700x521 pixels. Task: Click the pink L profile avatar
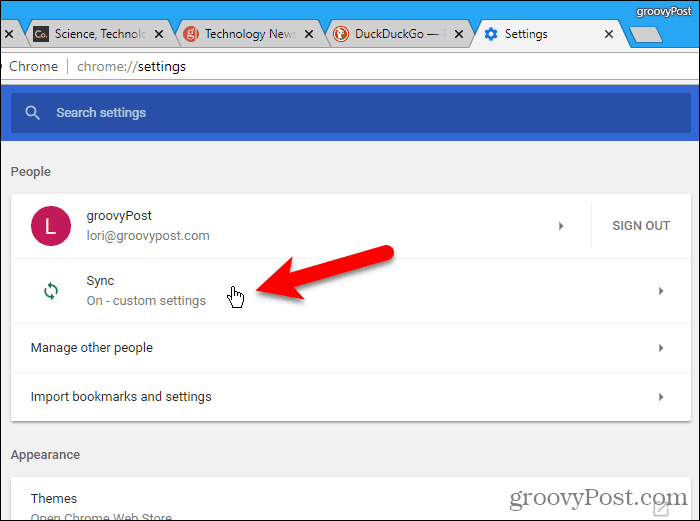tap(51, 226)
